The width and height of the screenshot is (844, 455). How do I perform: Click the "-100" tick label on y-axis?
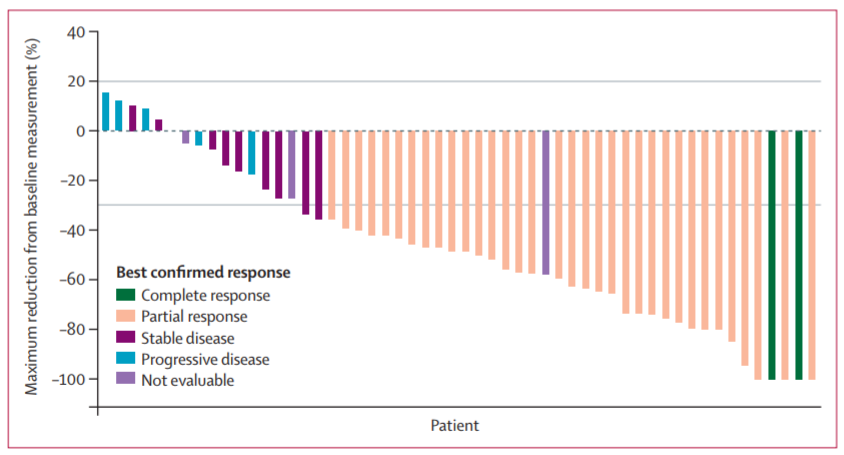[70, 379]
